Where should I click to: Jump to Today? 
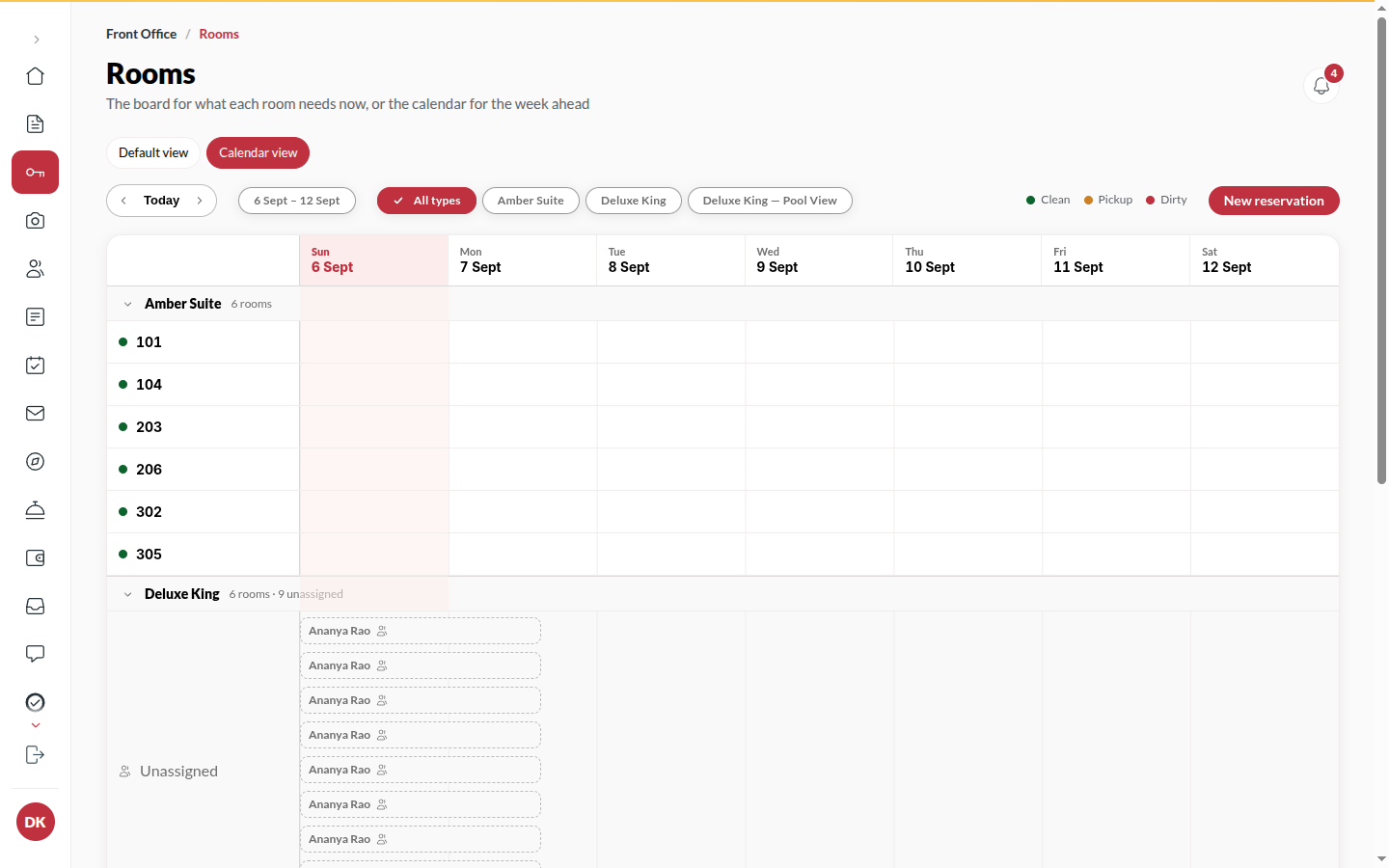pos(161,201)
